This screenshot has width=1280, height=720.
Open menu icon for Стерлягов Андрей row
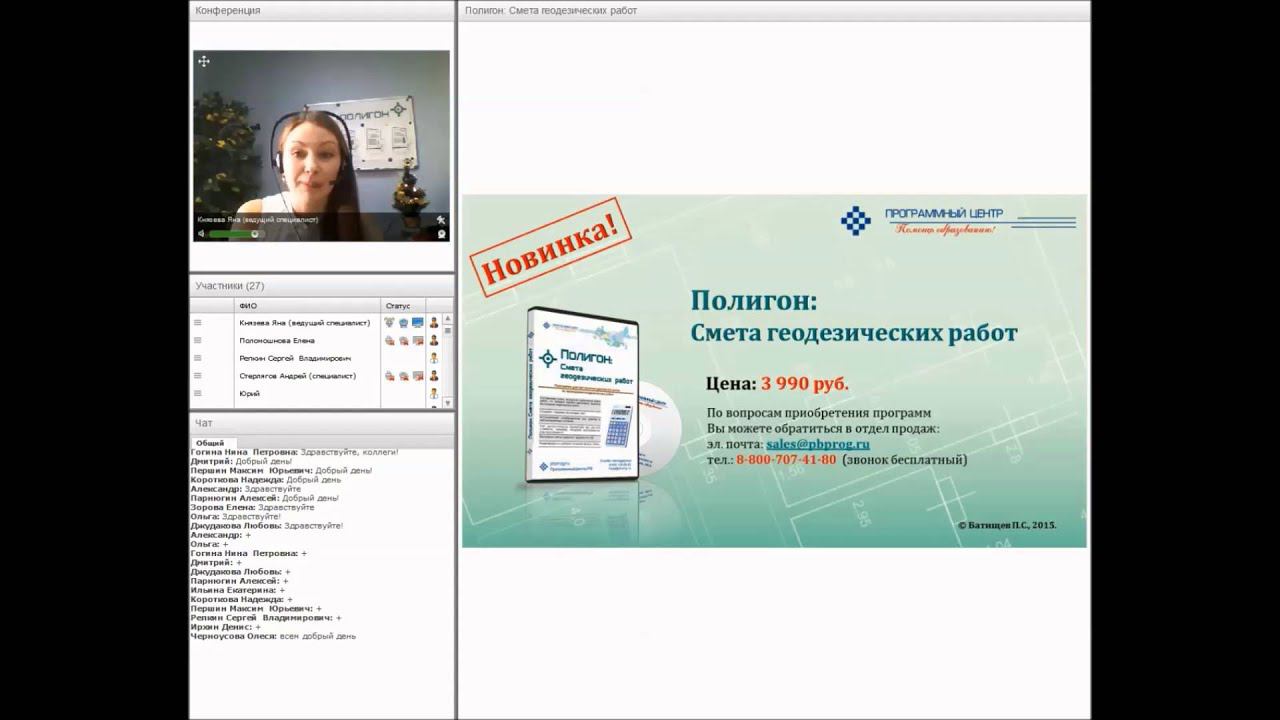pyautogui.click(x=198, y=376)
